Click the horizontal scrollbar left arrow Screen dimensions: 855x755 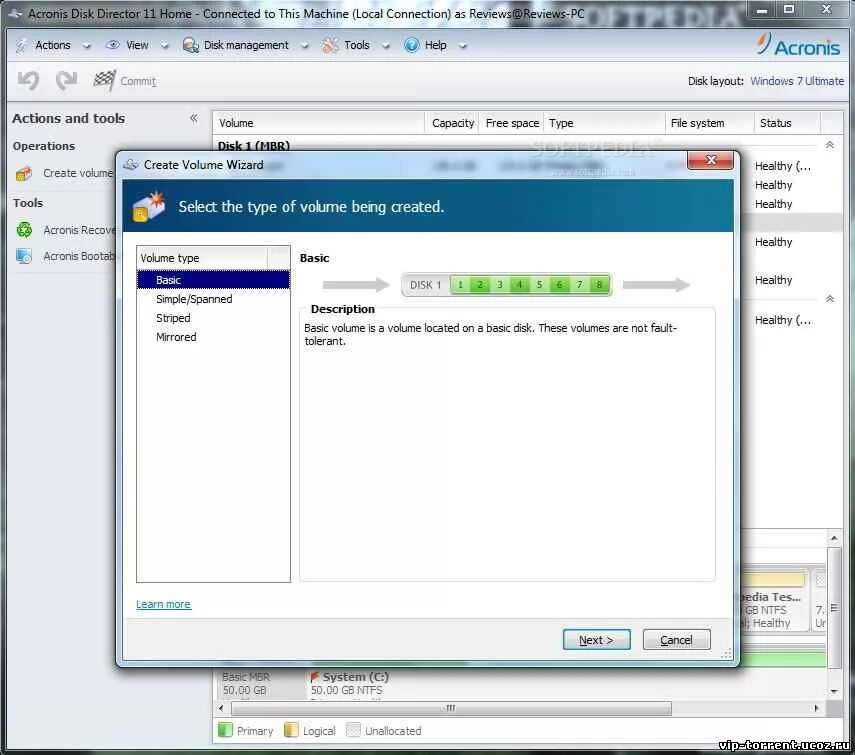point(221,708)
